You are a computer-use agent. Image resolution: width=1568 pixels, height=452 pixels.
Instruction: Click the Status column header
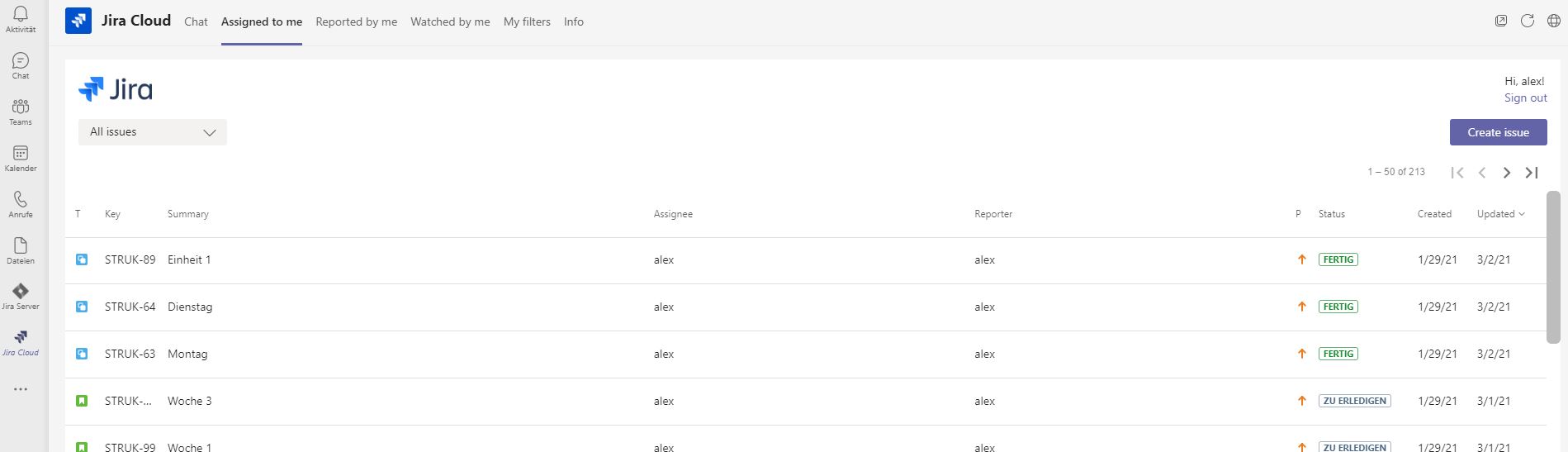tap(1332, 214)
